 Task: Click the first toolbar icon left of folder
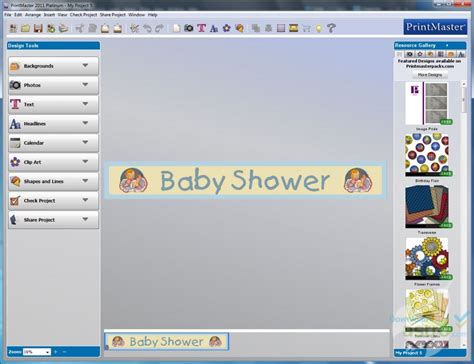pos(13,28)
